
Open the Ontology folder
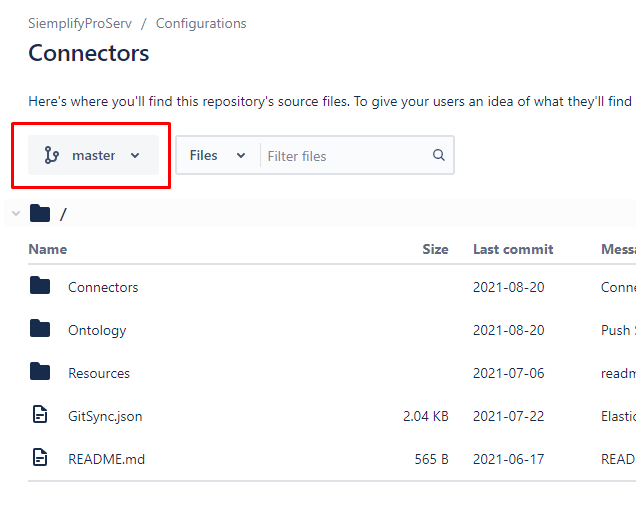coord(97,330)
